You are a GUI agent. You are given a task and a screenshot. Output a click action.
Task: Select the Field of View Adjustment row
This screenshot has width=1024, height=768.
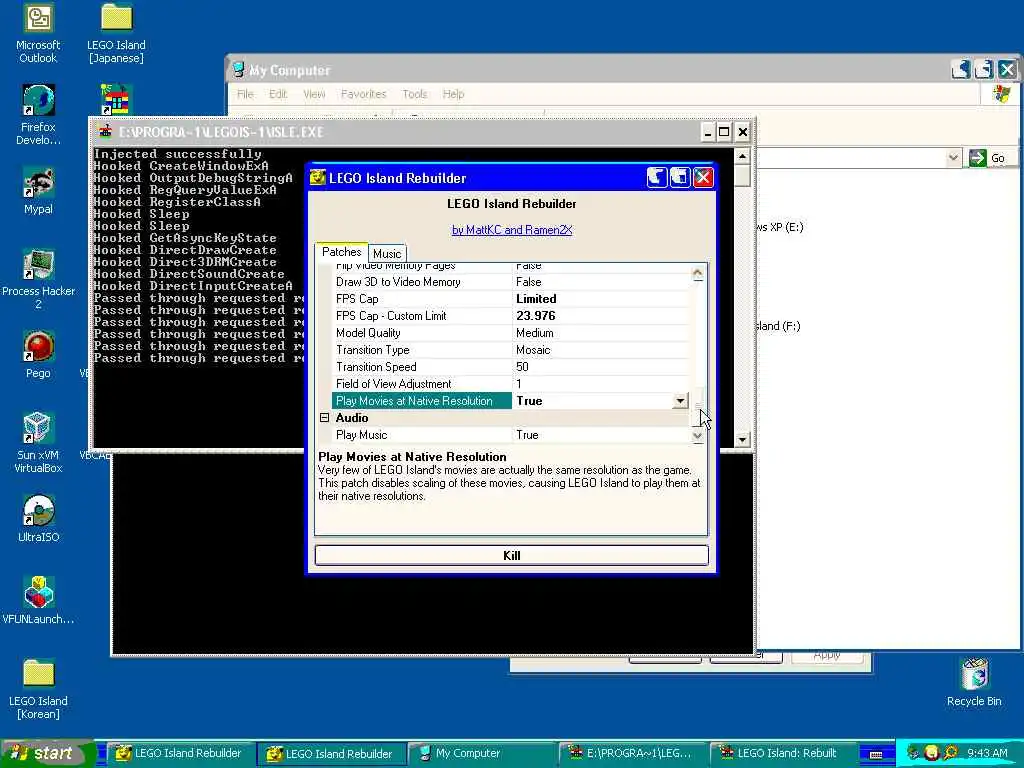click(511, 383)
